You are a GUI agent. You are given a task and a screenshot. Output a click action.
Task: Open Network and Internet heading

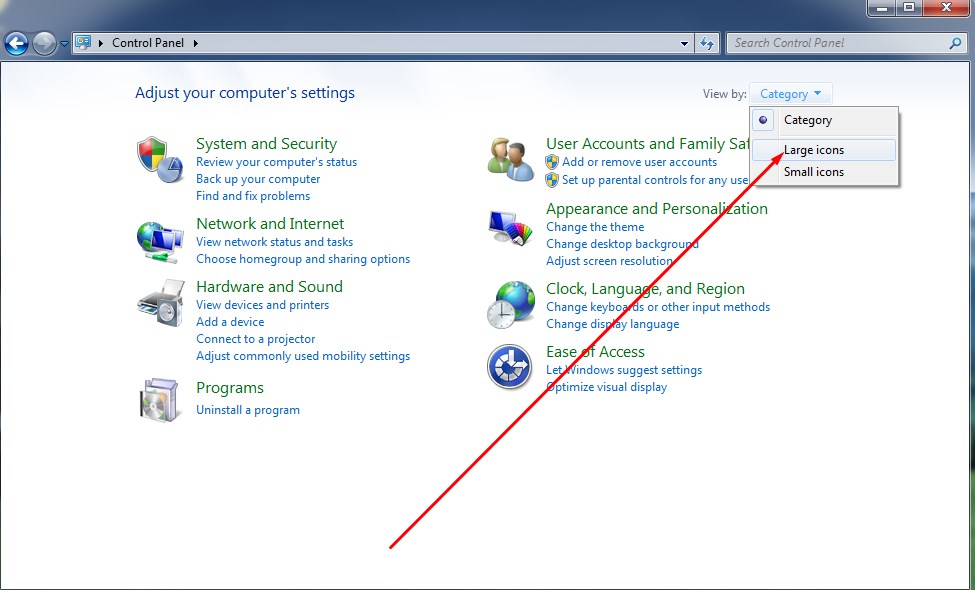pyautogui.click(x=270, y=224)
